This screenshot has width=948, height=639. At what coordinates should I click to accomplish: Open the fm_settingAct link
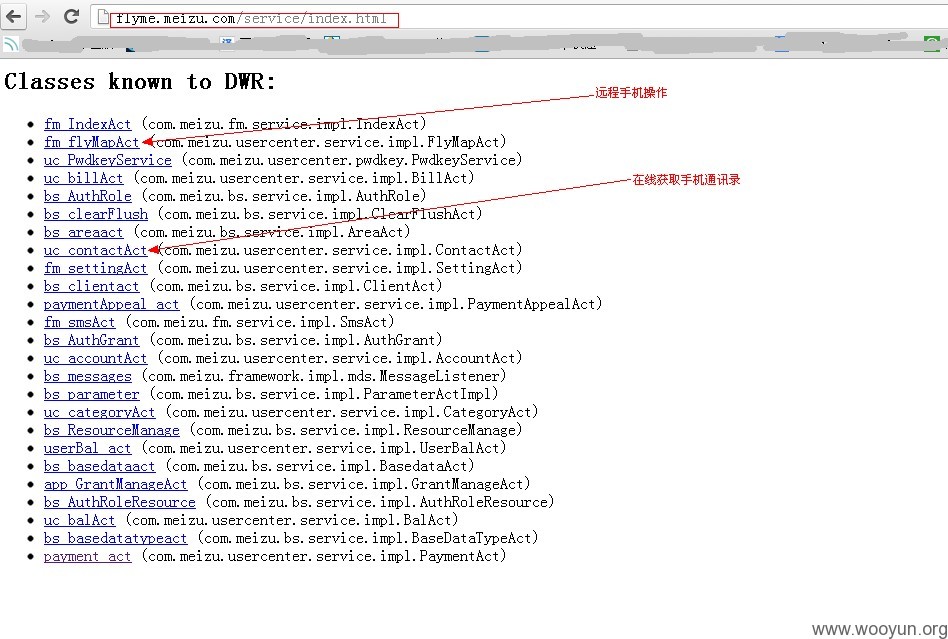click(x=96, y=268)
